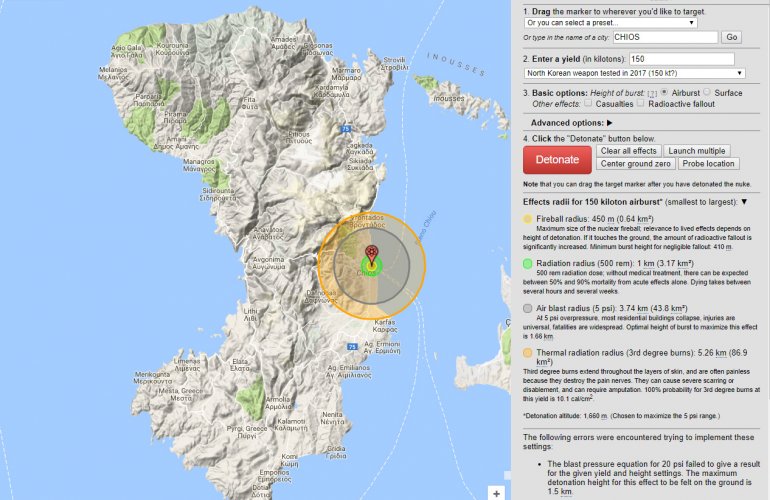Enable the Casualties checkbox
This screenshot has width=770, height=500.
tap(587, 103)
